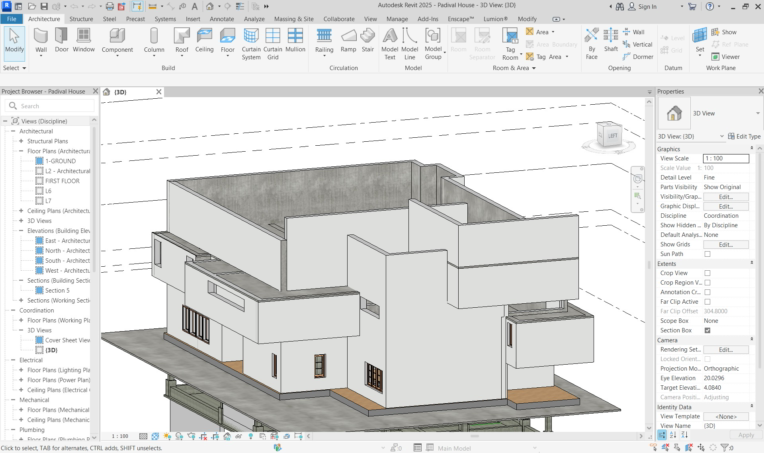Open the Annotate ribbon tab
764x453 pixels.
[222, 19]
